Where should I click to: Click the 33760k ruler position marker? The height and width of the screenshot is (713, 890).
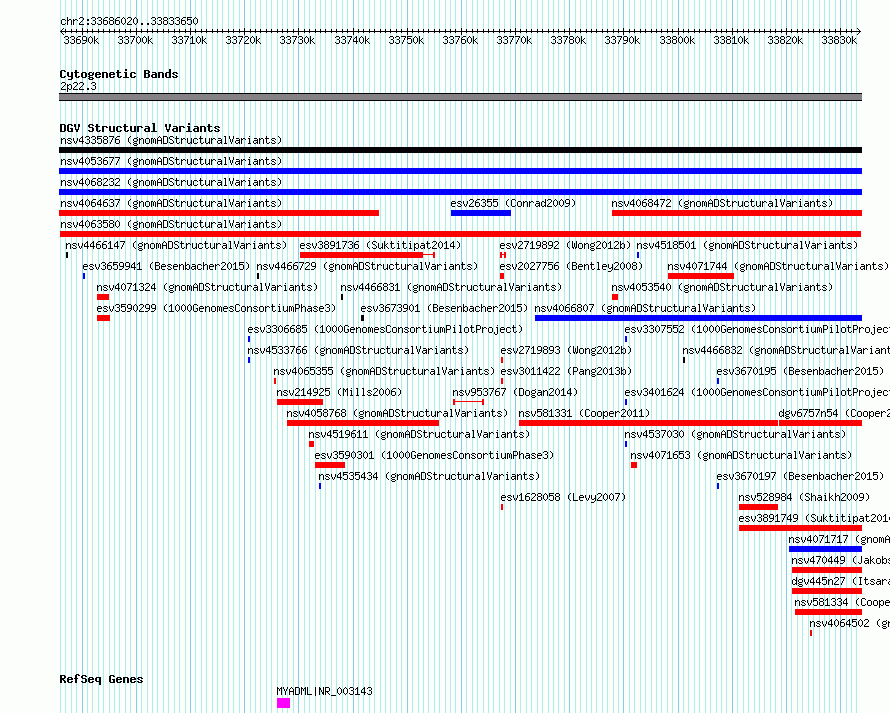pos(460,40)
